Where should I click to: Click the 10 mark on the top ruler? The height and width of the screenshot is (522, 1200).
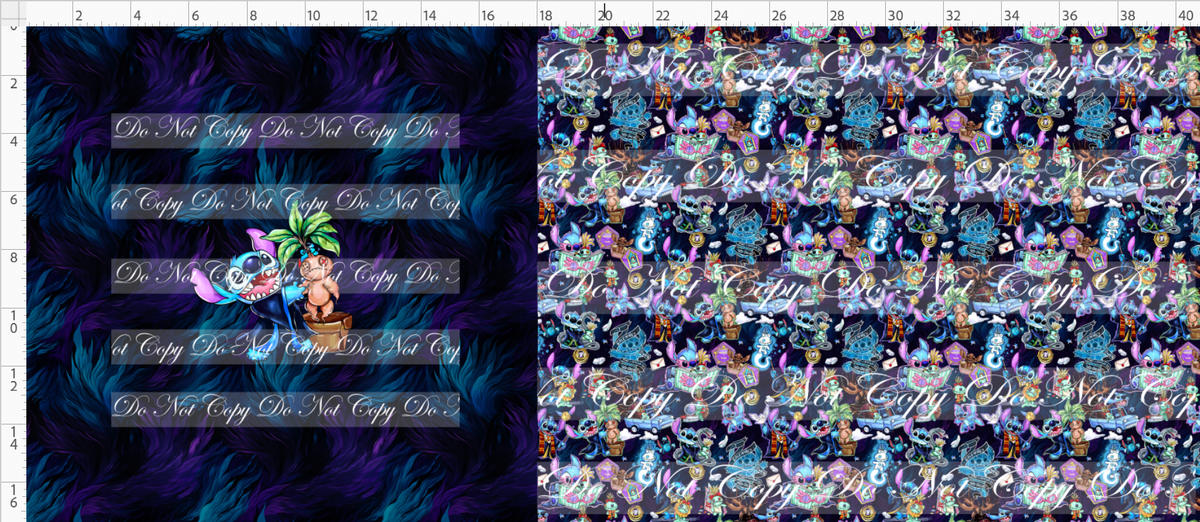(314, 16)
